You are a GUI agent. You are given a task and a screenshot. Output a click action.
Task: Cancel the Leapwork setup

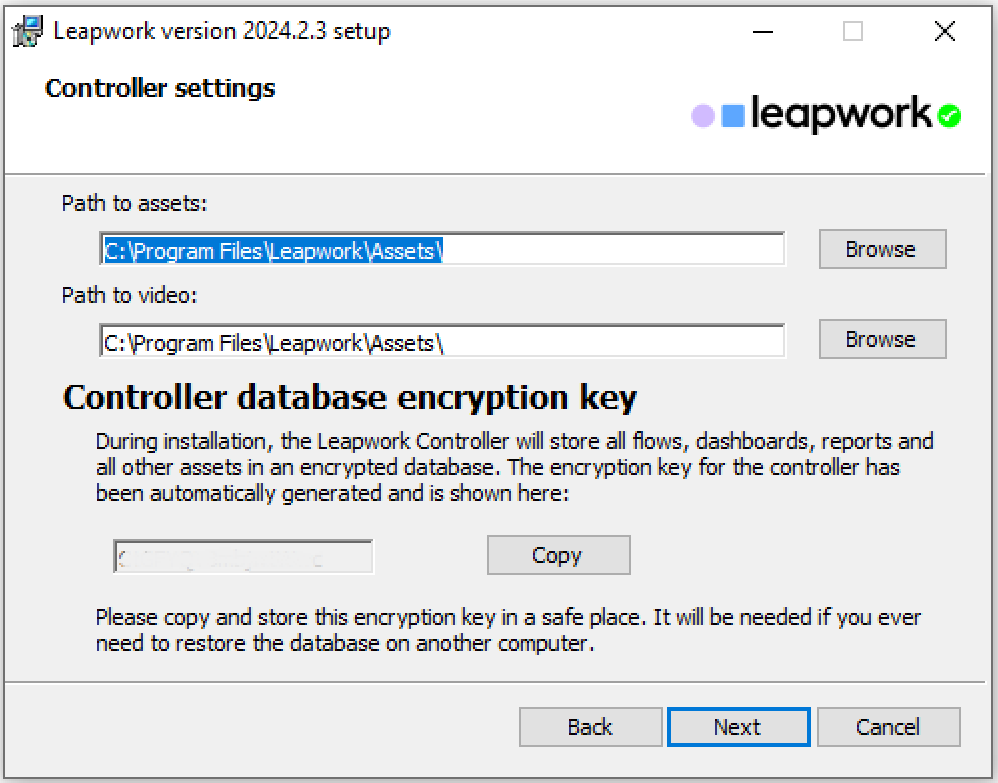pyautogui.click(x=888, y=727)
